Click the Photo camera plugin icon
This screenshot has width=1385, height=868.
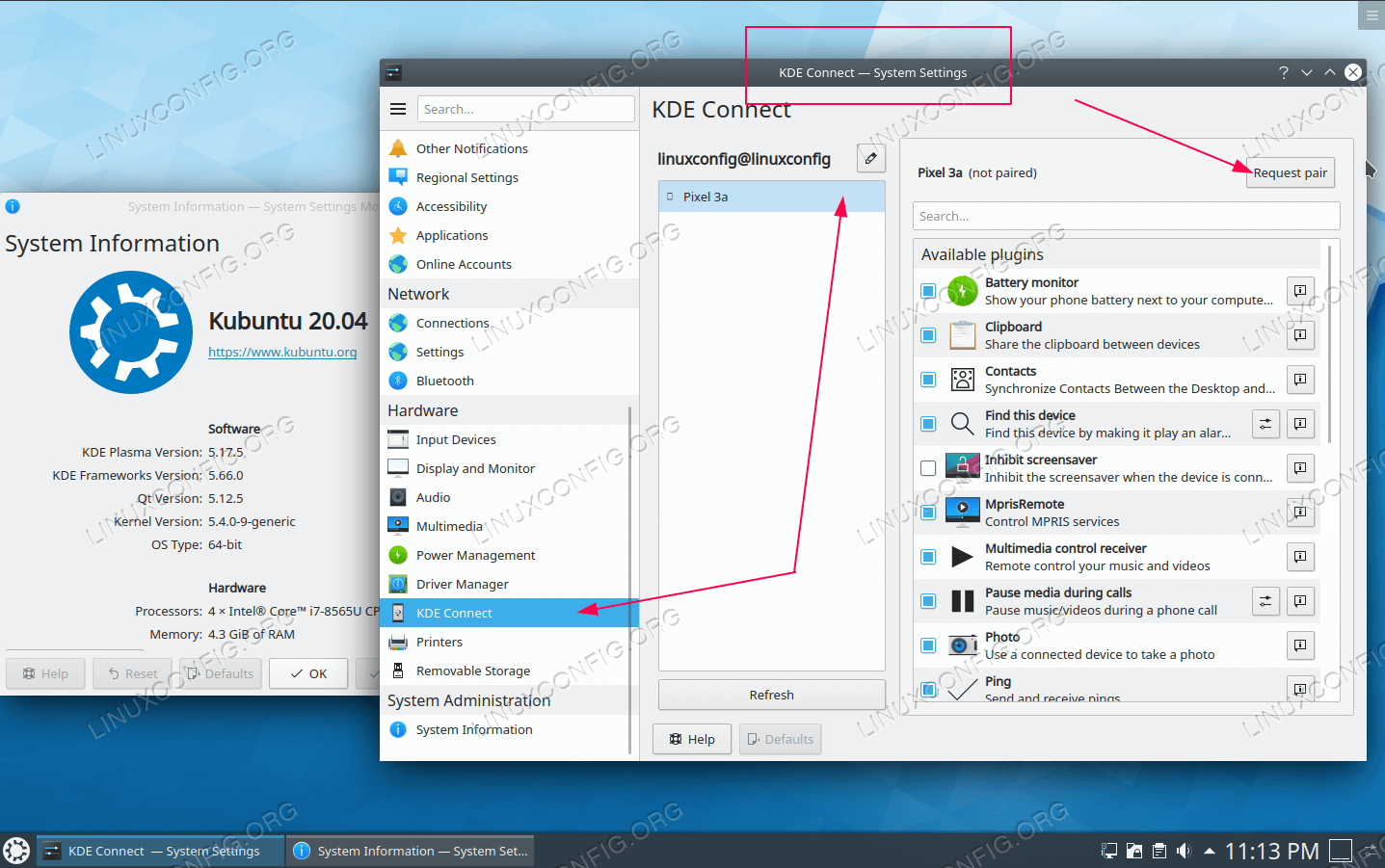click(962, 644)
